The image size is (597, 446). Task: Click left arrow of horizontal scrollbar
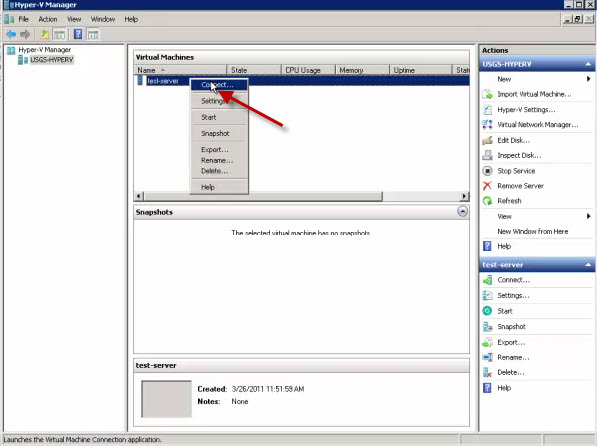(139, 196)
